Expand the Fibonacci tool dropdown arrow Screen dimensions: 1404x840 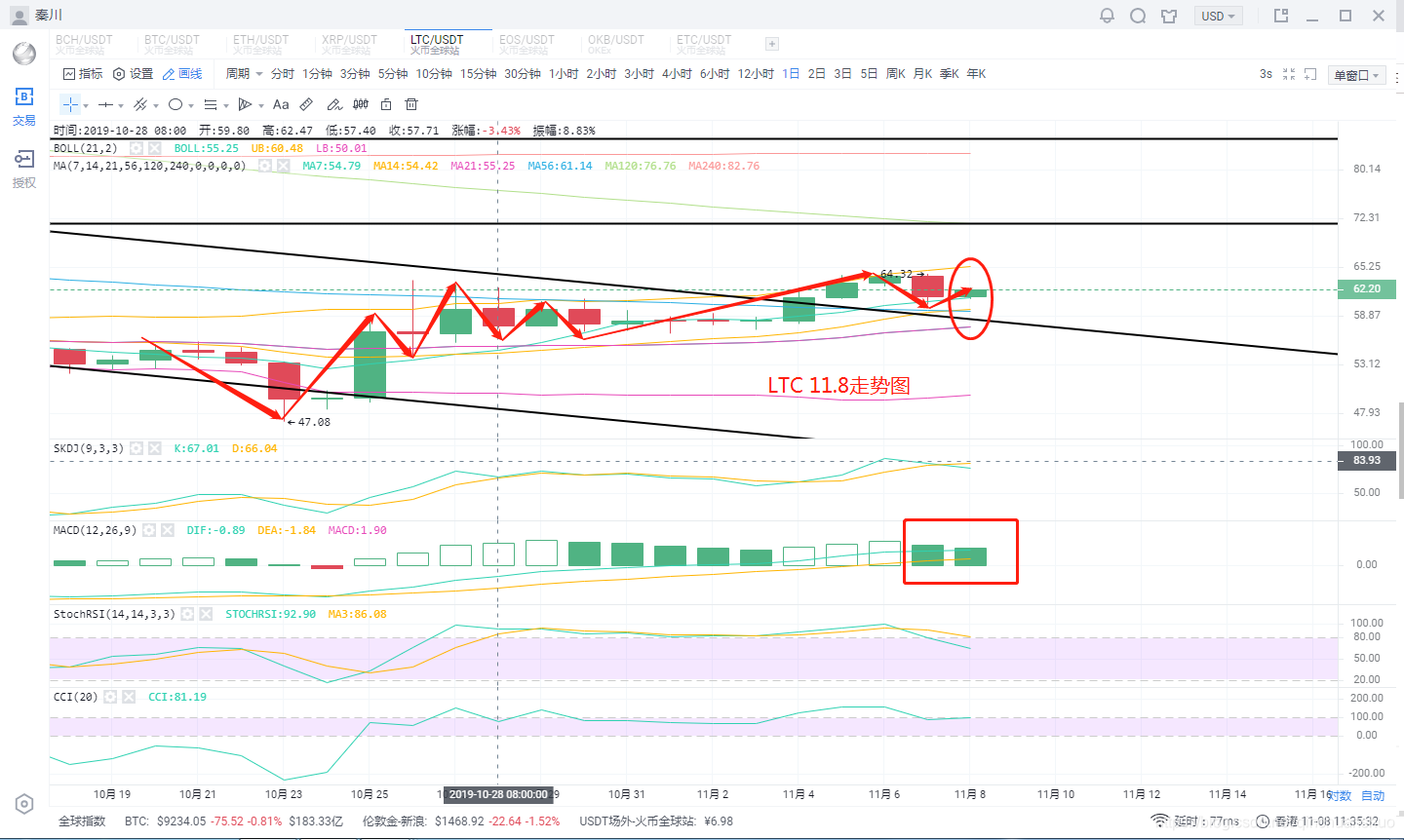[226, 105]
